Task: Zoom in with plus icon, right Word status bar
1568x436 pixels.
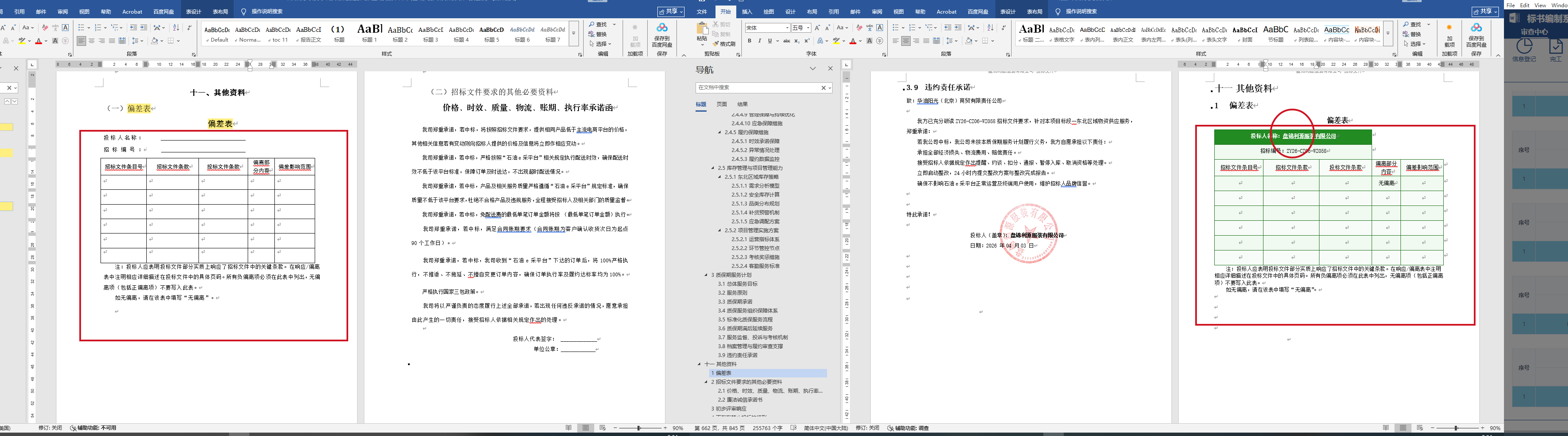Action: (x=1482, y=428)
